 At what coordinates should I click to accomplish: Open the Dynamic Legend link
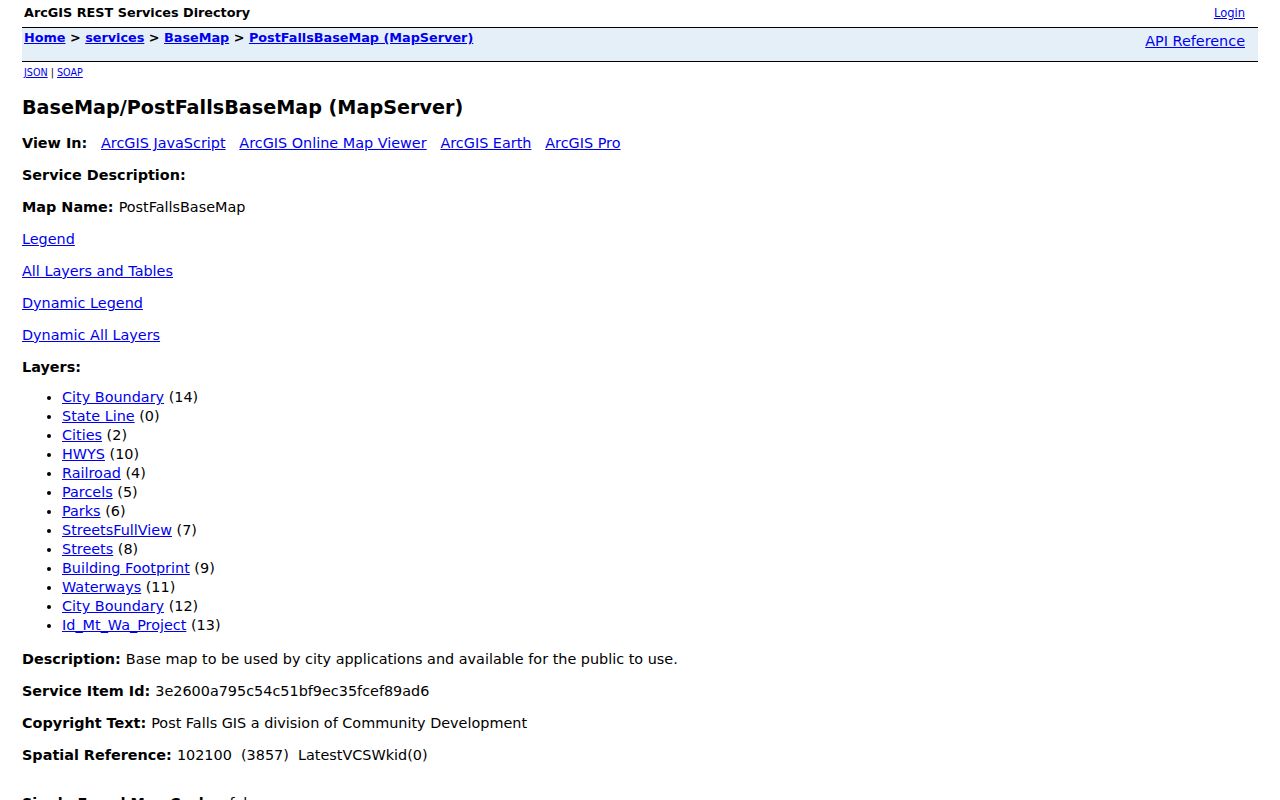[x=82, y=303]
